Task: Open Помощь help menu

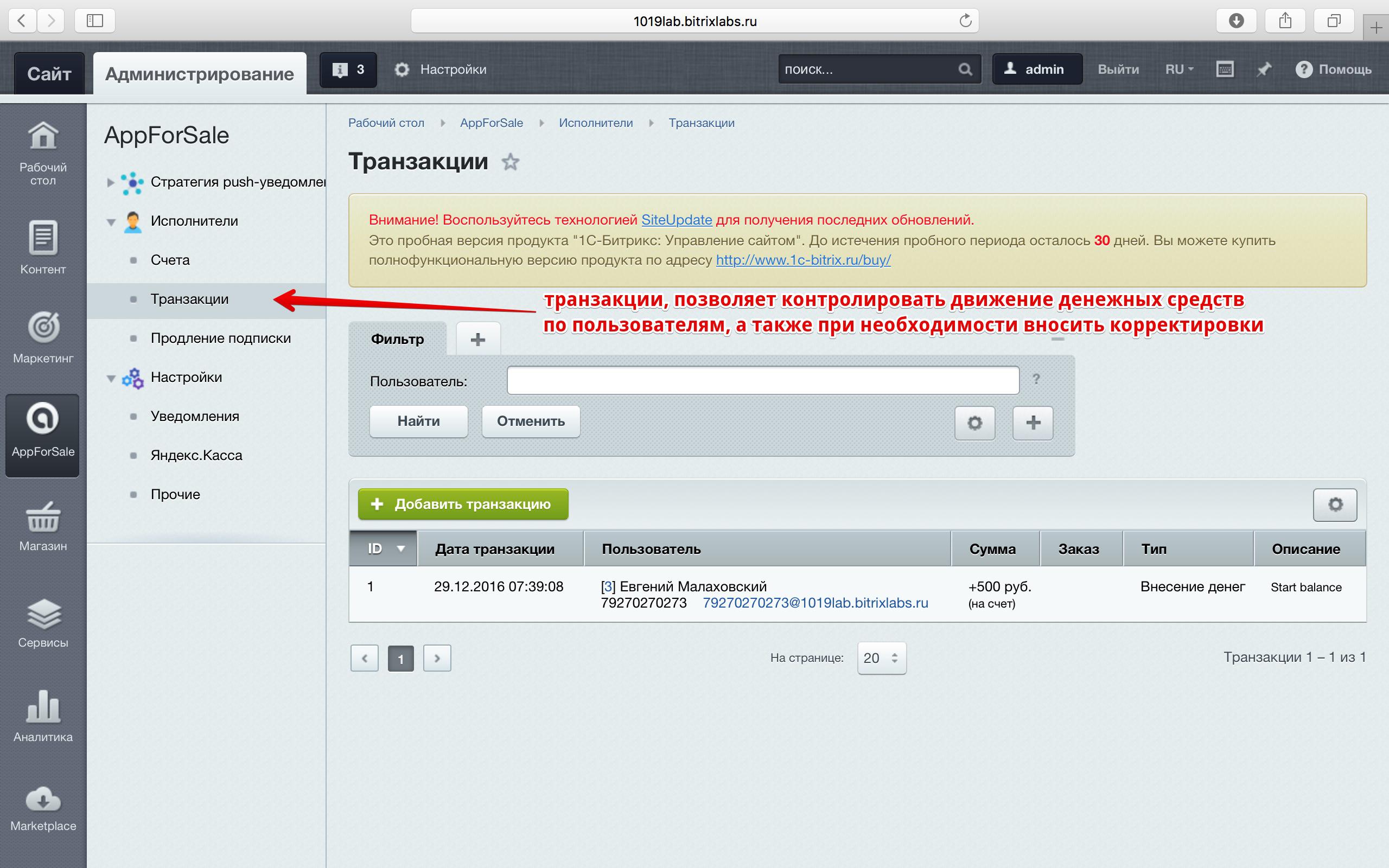Action: pos(1333,69)
